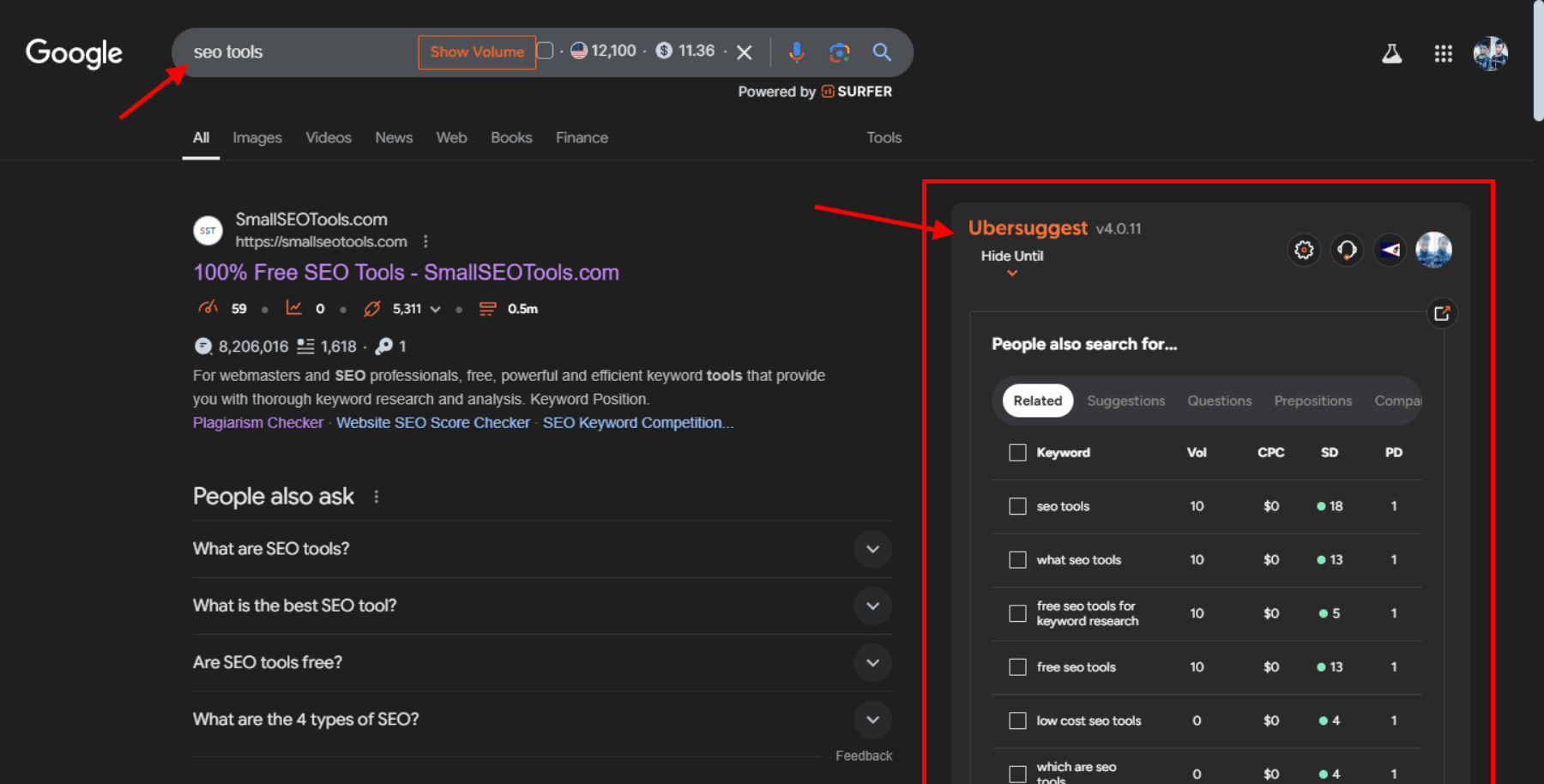This screenshot has height=784, width=1544.
Task: Click the domain score gauge icon
Action: pyautogui.click(x=208, y=308)
